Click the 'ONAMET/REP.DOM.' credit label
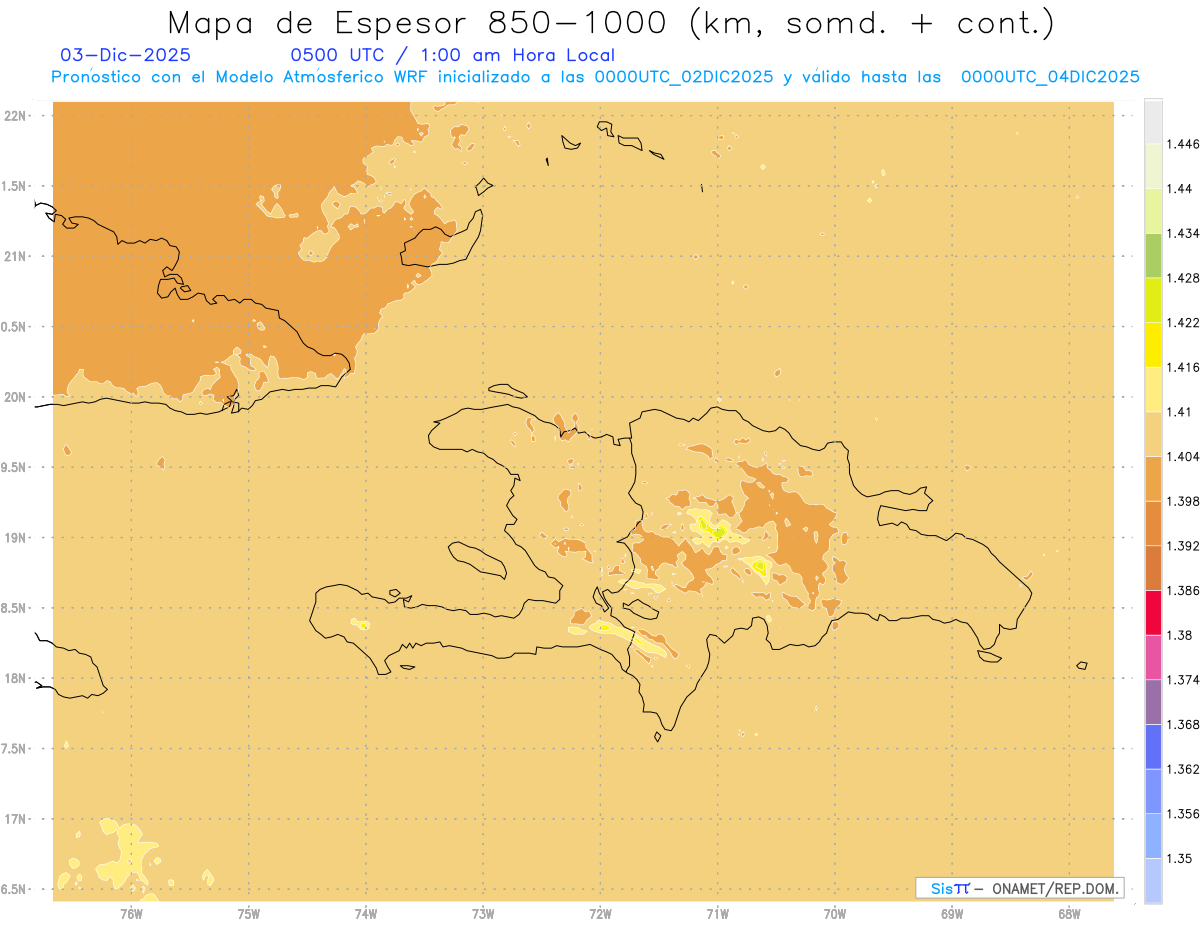1200x927 pixels. pos(1056,888)
